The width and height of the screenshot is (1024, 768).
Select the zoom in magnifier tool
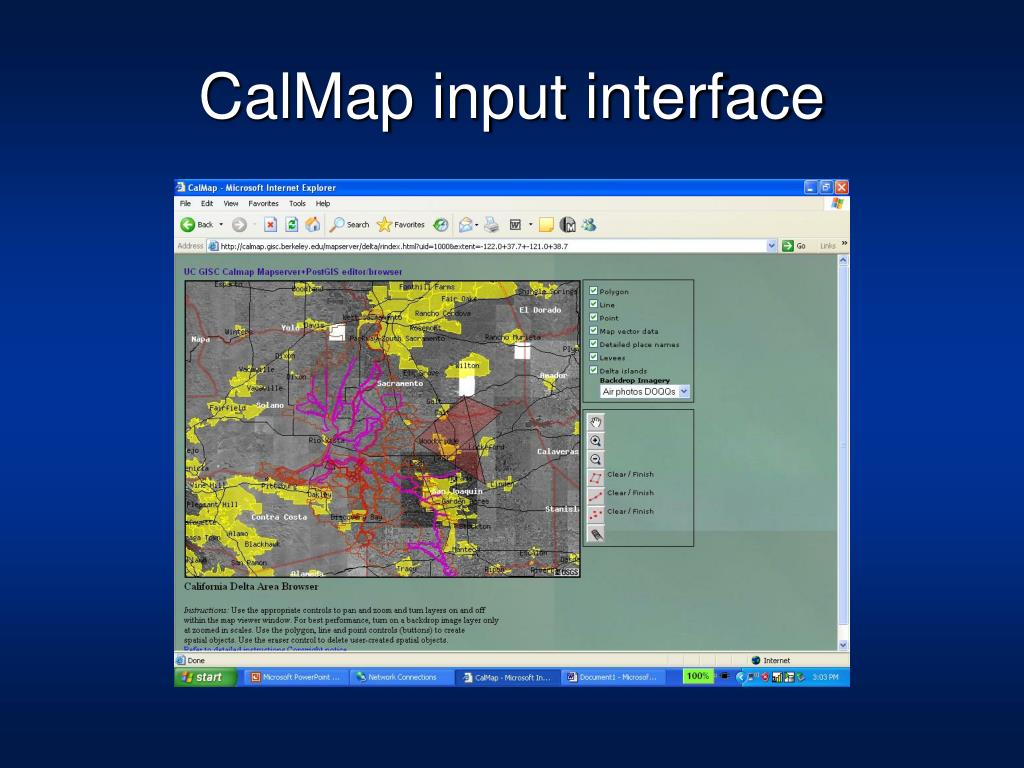click(x=596, y=441)
